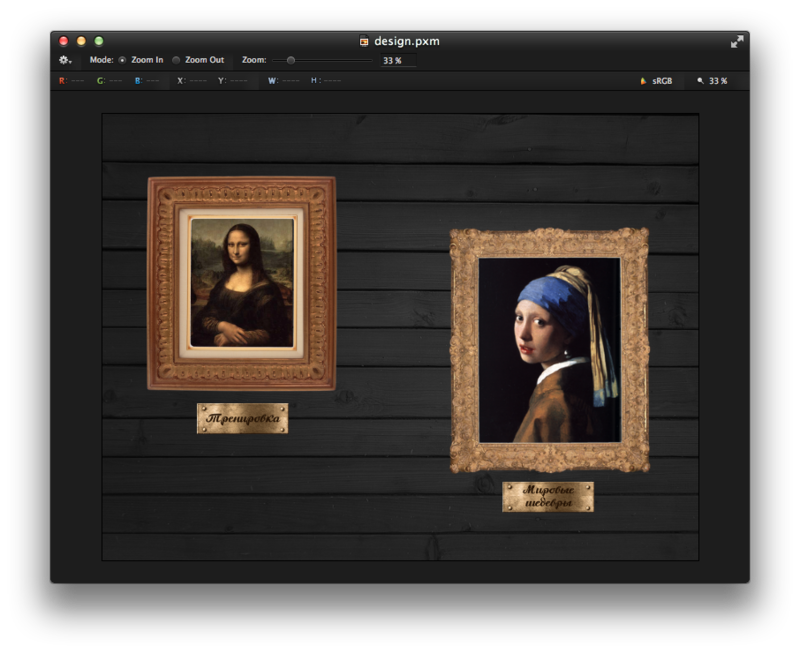This screenshot has width=800, height=653.
Task: Click the sRGB color profile icon
Action: pyautogui.click(x=643, y=81)
